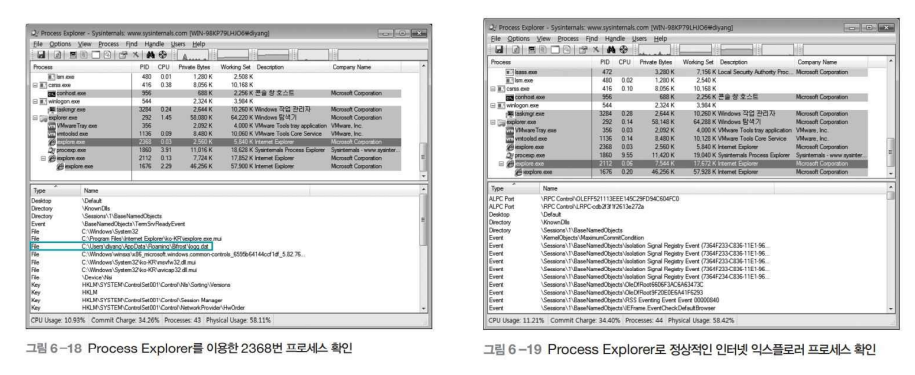
Task: Collapse iexplore.exe PID 2112 node in Figure 6-19 window
Action: [x=501, y=164]
